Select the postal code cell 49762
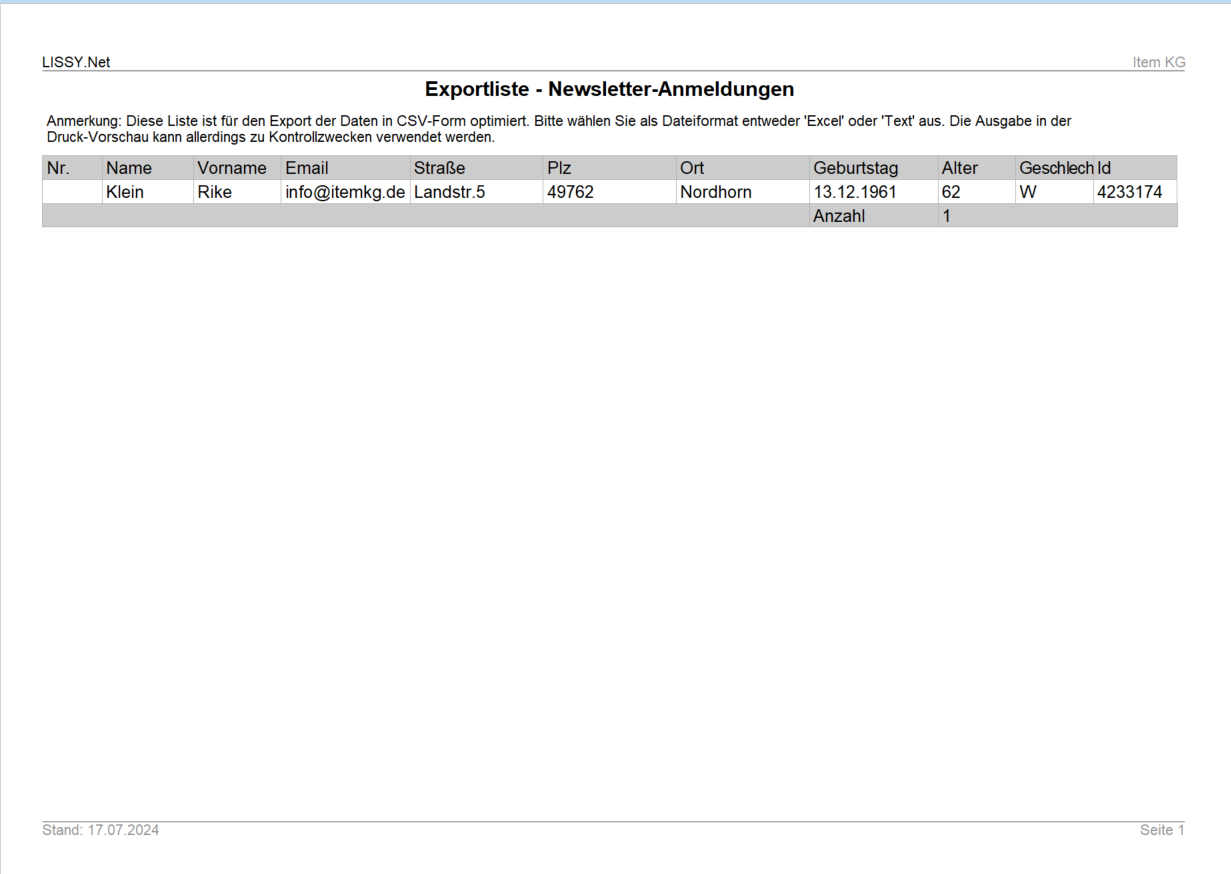The height and width of the screenshot is (874, 1231). pos(609,192)
